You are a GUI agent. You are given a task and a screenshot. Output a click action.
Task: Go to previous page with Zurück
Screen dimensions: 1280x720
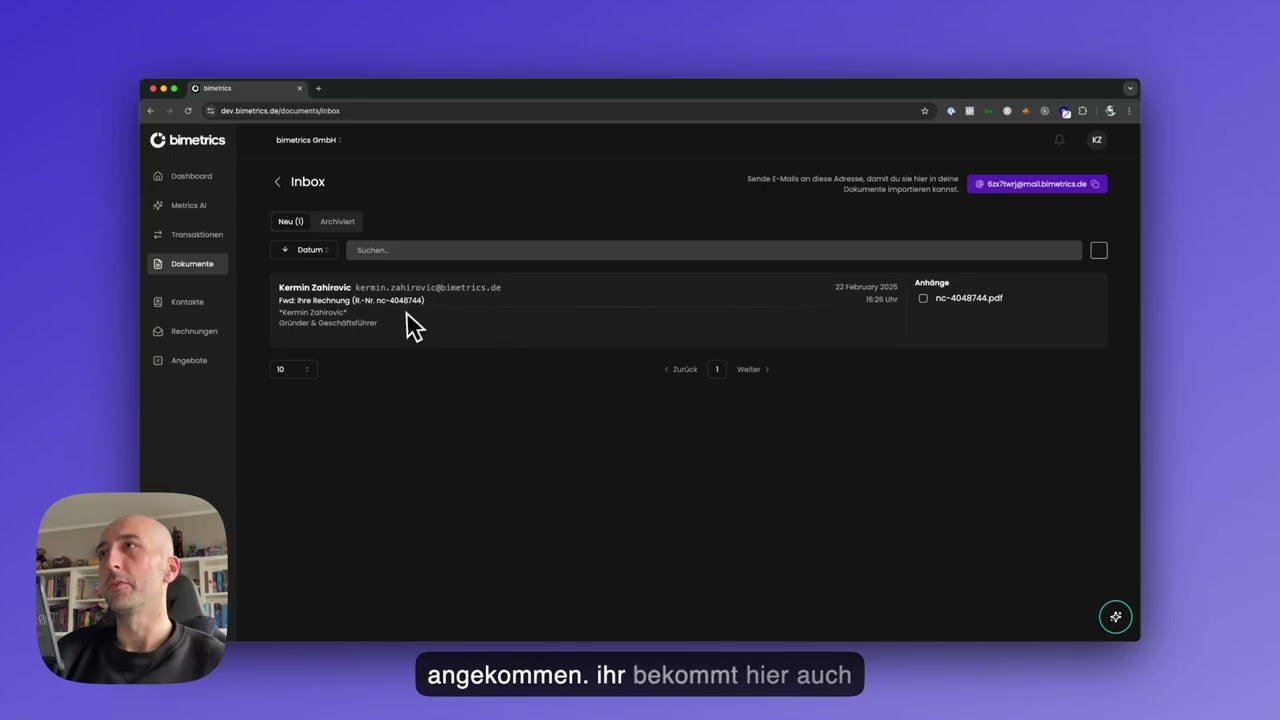tap(681, 369)
